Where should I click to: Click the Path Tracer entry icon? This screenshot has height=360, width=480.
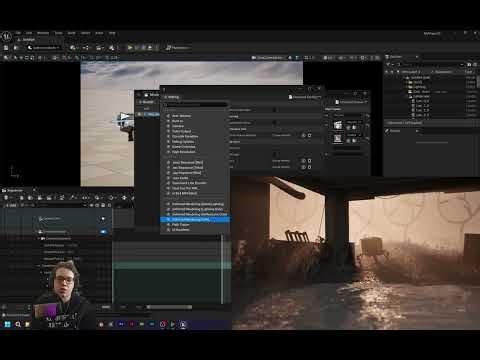pos(168,225)
